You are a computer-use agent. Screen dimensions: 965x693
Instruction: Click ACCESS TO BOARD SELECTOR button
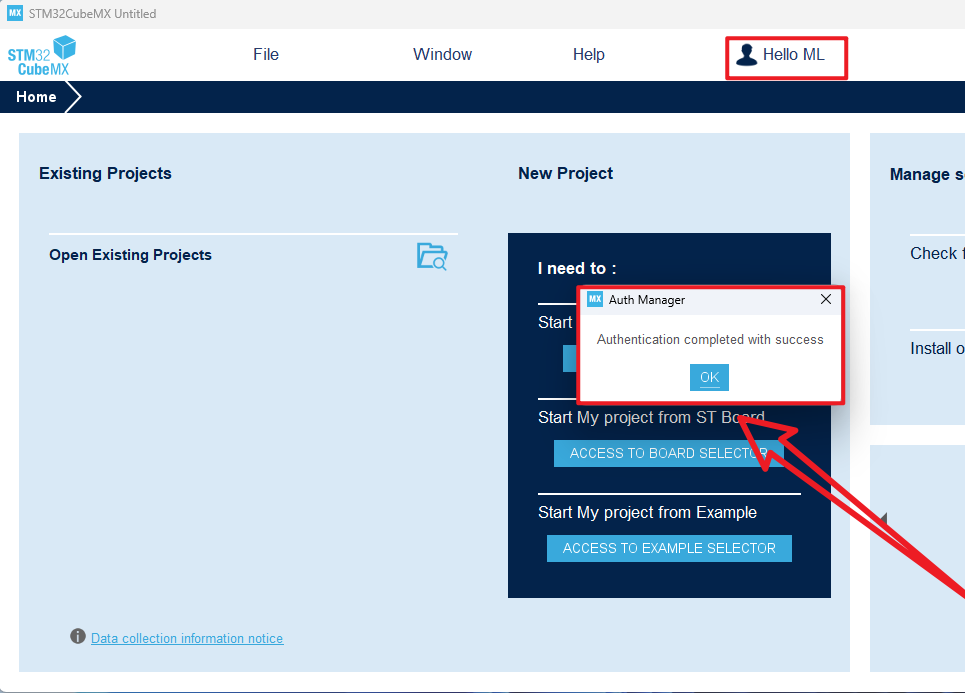(x=668, y=454)
